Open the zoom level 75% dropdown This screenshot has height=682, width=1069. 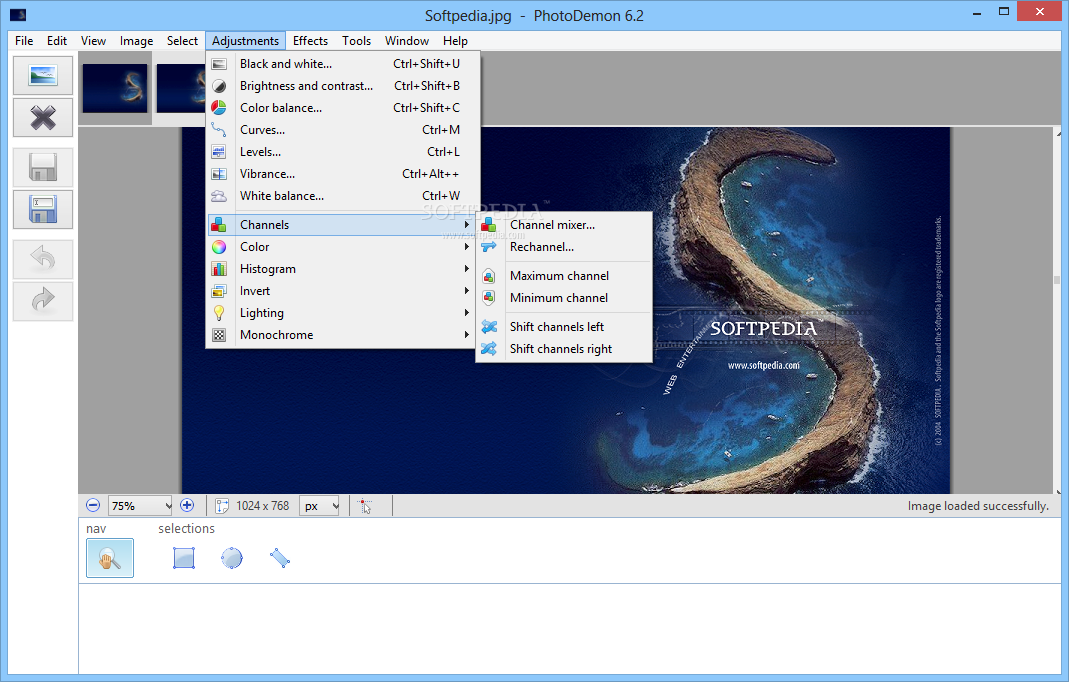pos(140,506)
